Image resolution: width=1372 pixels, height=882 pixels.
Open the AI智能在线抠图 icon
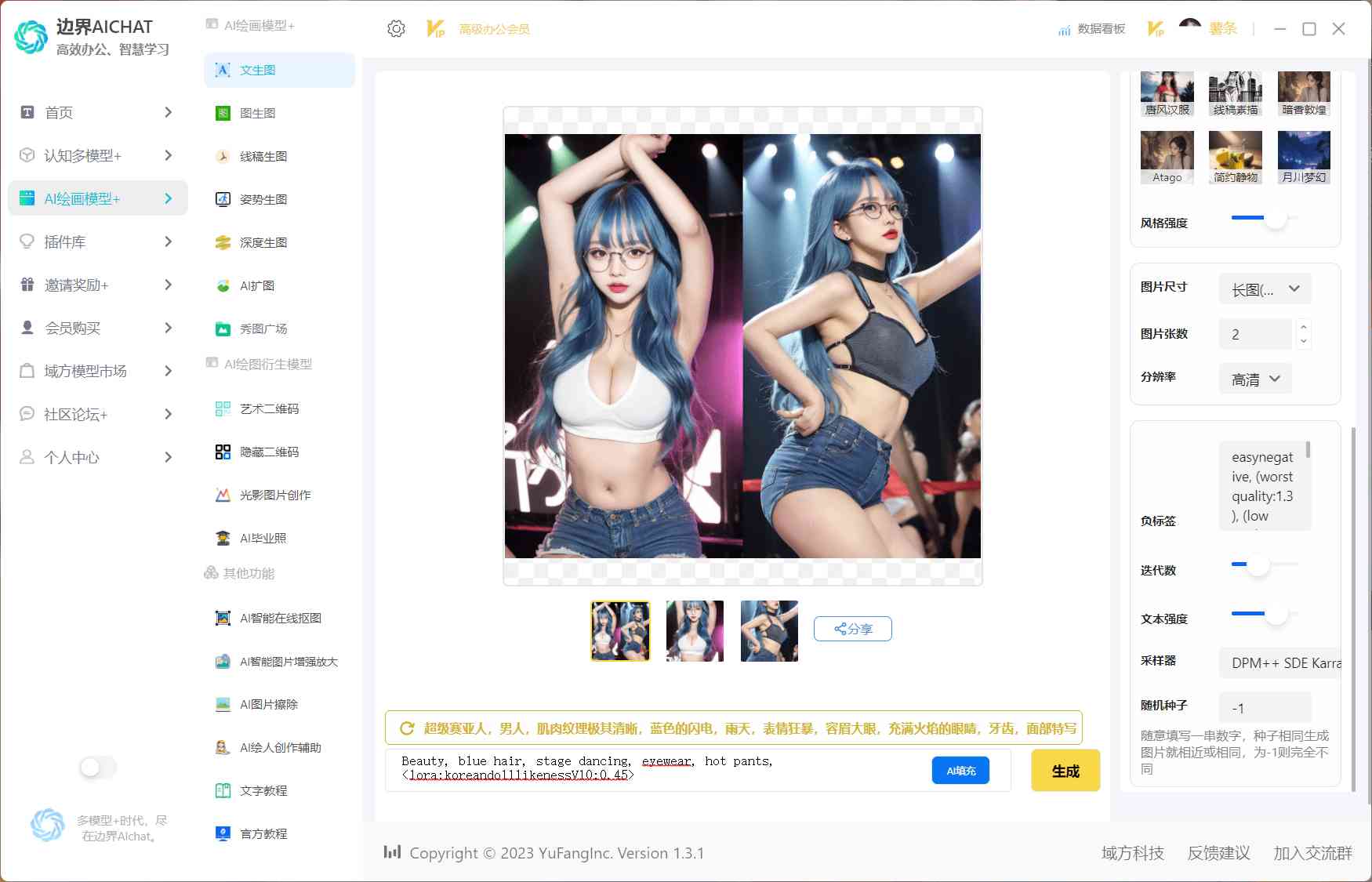pos(223,618)
